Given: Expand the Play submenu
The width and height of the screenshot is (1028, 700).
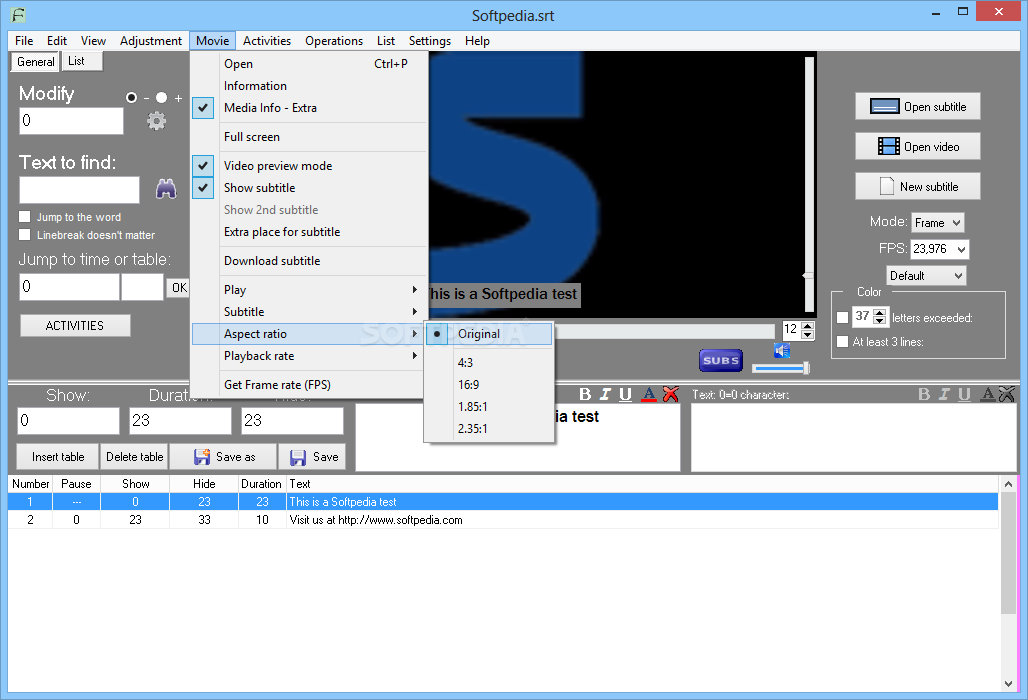Looking at the screenshot, I should pos(309,290).
